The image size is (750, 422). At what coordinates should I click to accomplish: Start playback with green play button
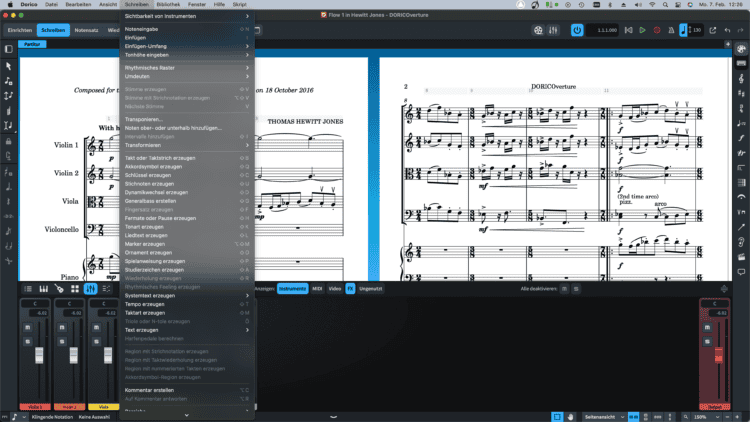click(x=642, y=30)
